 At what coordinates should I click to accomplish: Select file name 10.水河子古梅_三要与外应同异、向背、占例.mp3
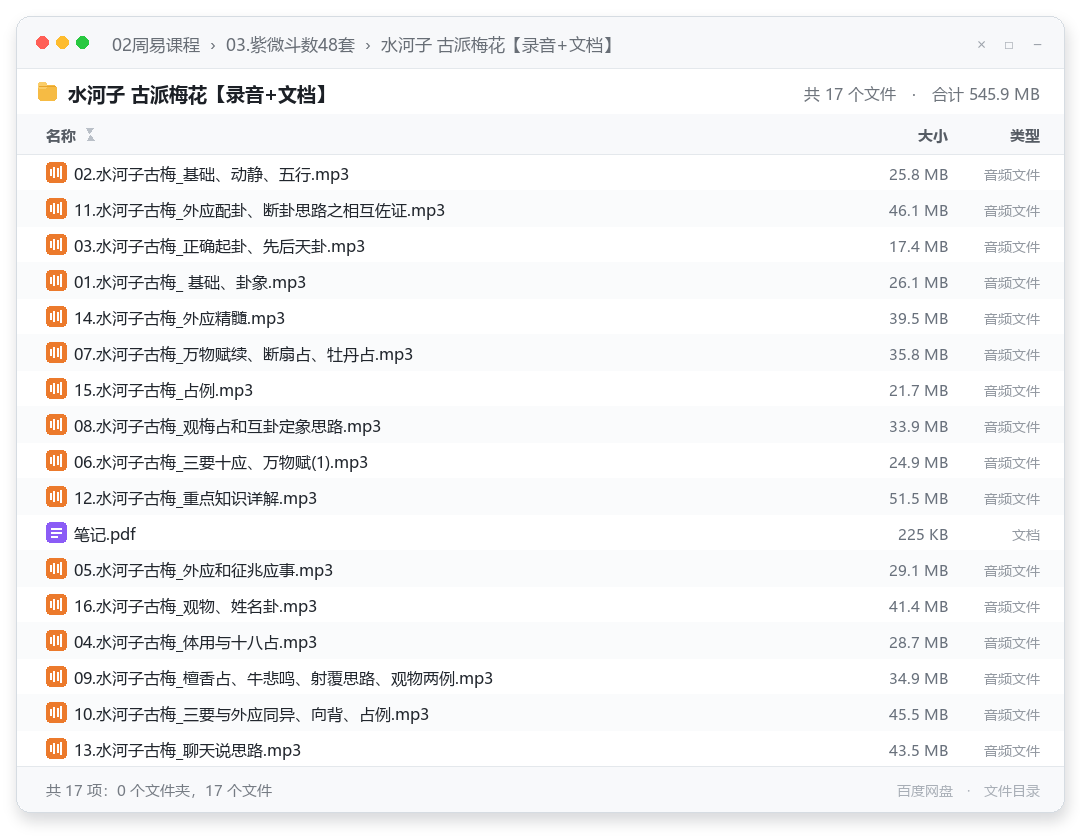tap(251, 714)
